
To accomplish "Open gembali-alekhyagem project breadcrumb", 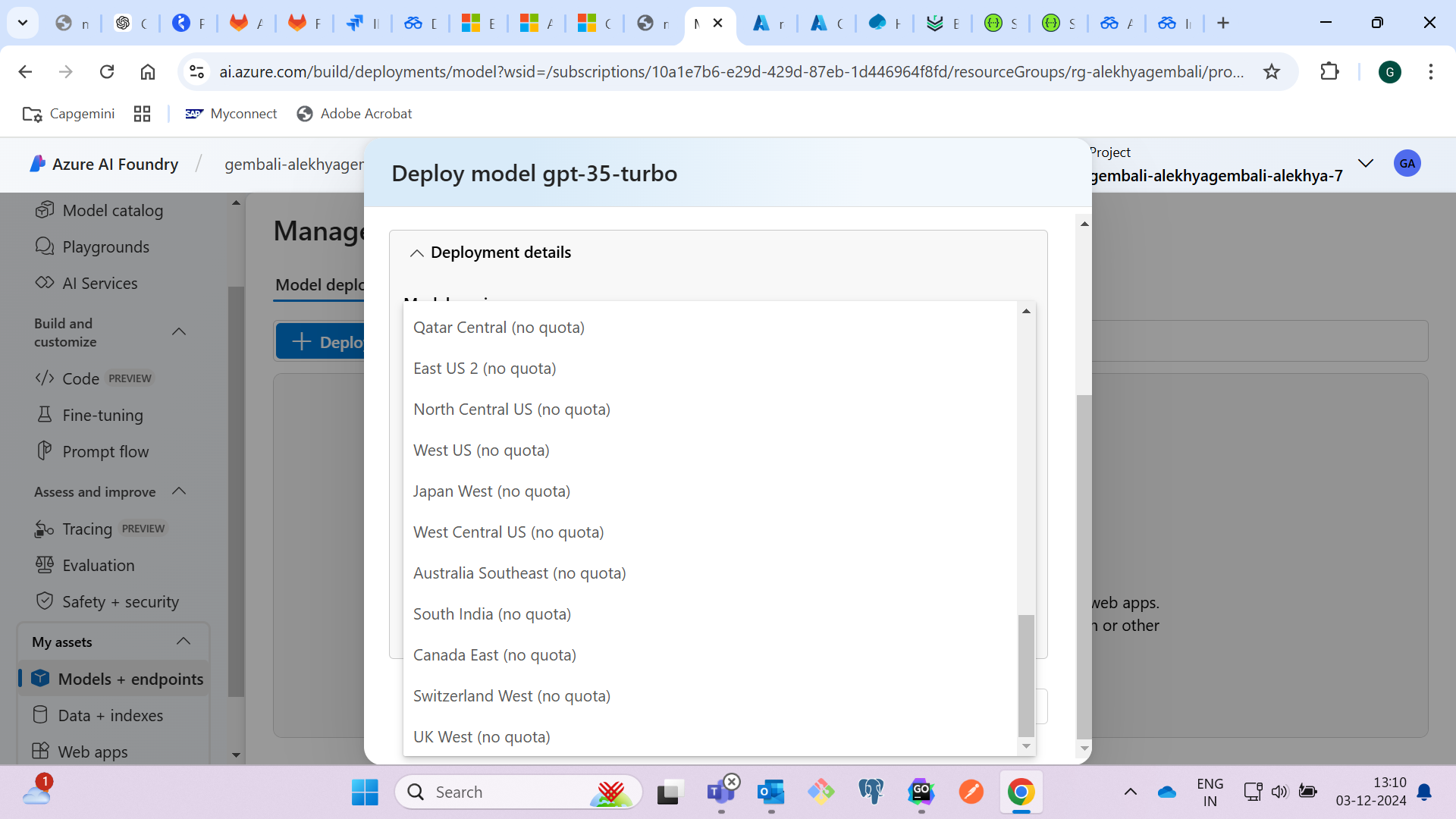I will coord(294,165).
